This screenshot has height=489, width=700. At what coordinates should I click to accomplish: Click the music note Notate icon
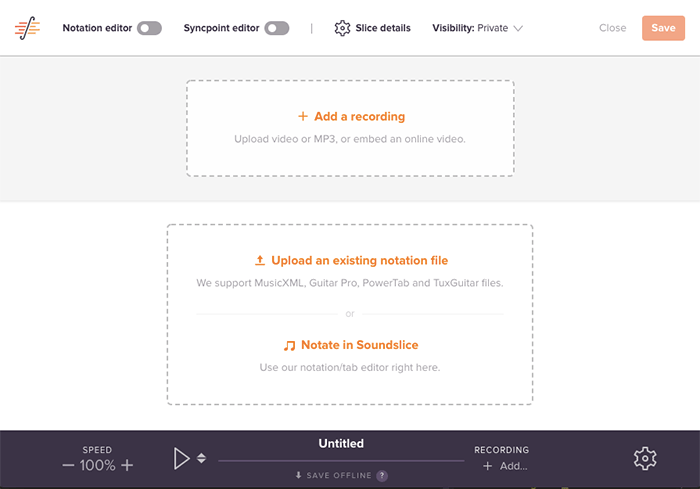tap(290, 345)
